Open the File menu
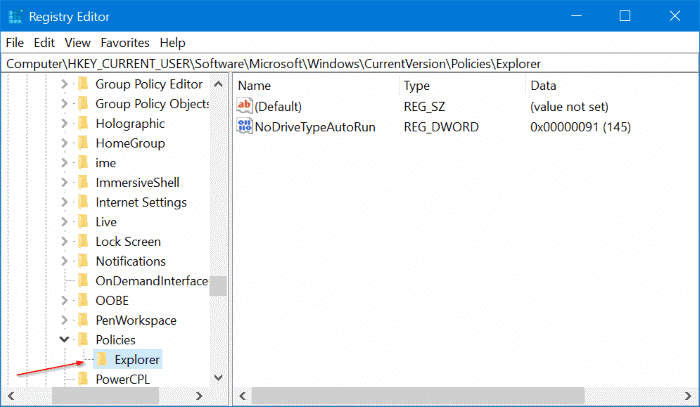 click(15, 43)
